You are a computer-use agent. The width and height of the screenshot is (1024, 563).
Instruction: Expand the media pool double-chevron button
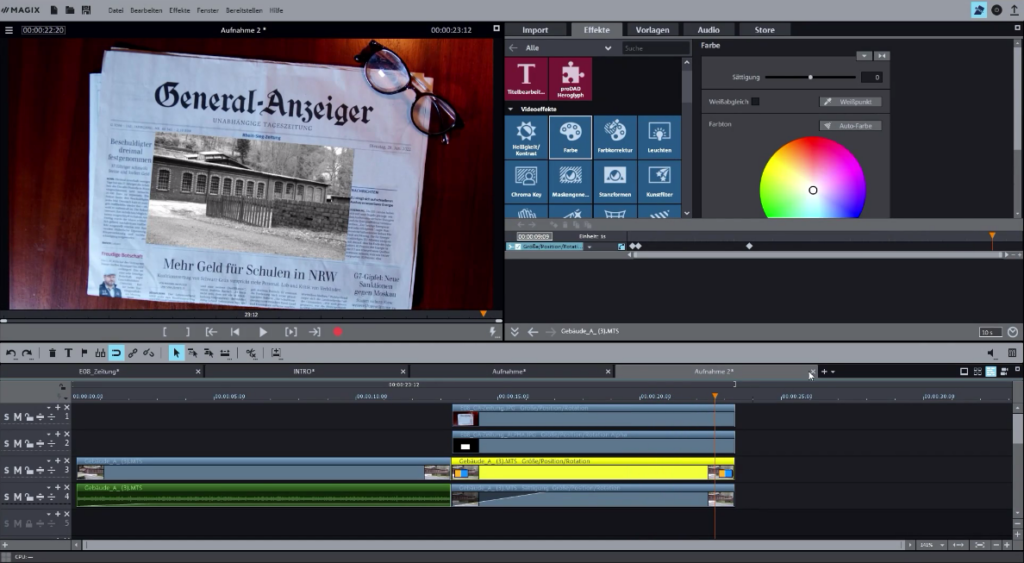tap(515, 332)
